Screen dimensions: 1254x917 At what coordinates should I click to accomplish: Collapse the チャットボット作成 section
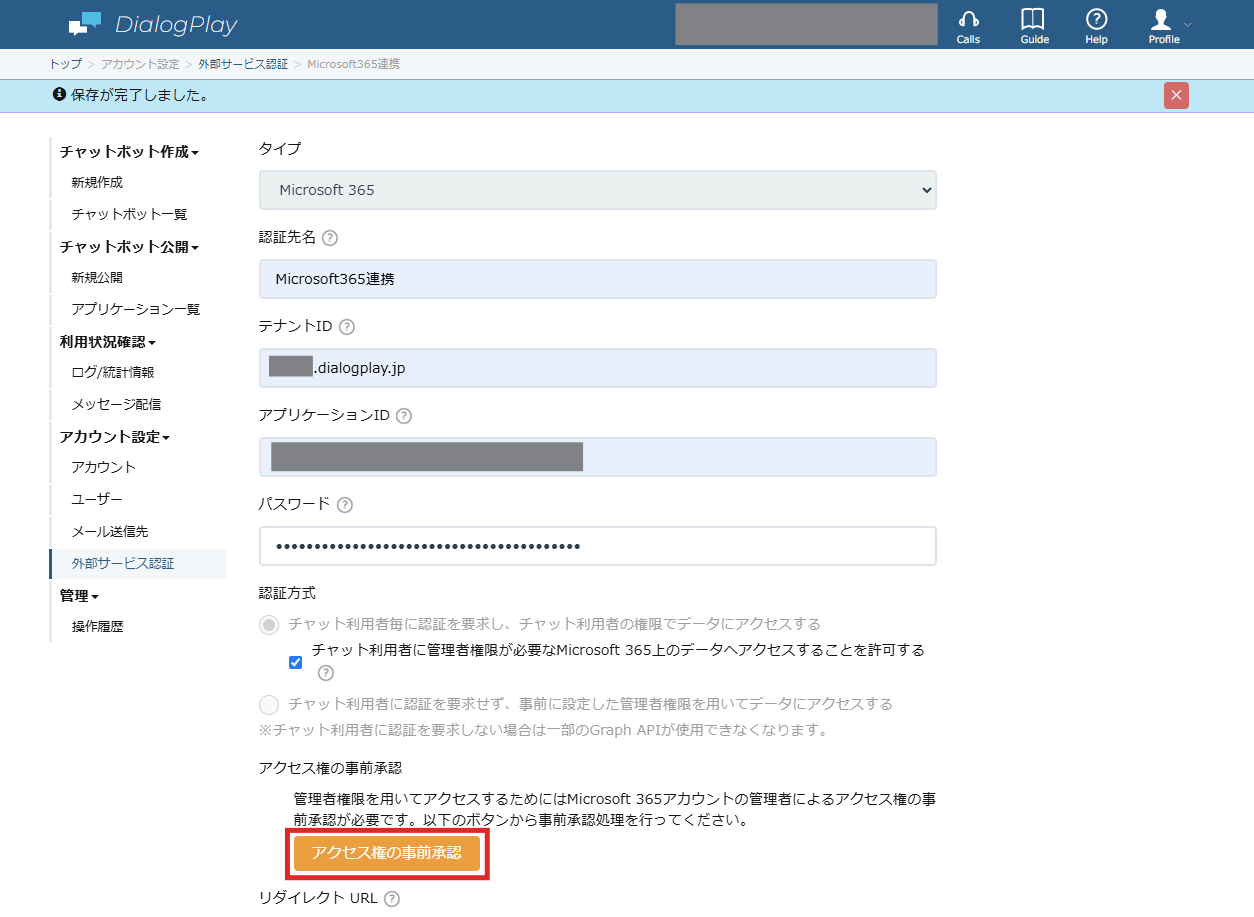click(x=129, y=152)
